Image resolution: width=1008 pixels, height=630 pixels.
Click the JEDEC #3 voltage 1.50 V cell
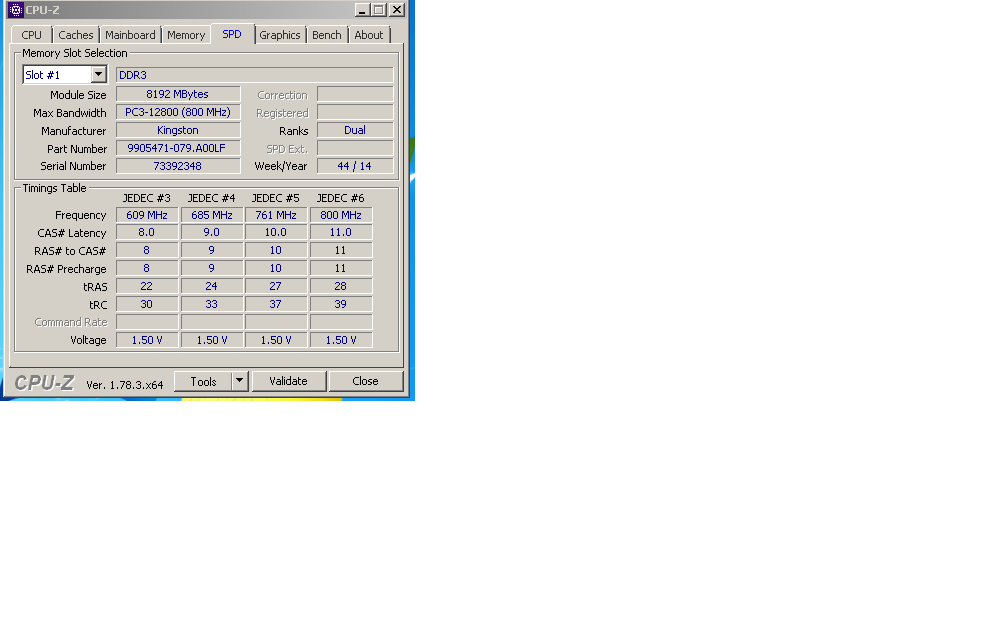[147, 340]
